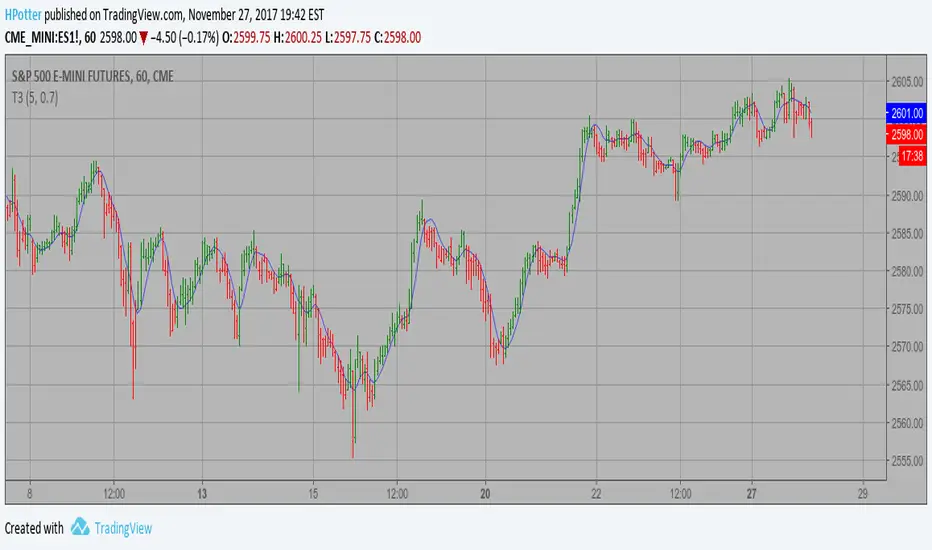Click the date label 22 on time axis
This screenshot has height=550, width=932.
[x=597, y=493]
